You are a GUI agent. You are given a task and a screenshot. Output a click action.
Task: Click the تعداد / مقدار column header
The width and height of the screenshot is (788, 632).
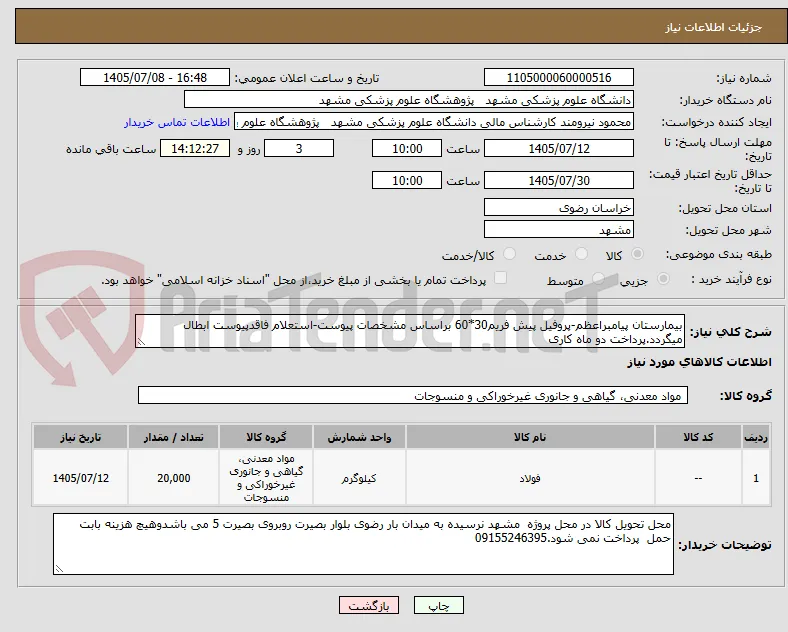coord(173,437)
